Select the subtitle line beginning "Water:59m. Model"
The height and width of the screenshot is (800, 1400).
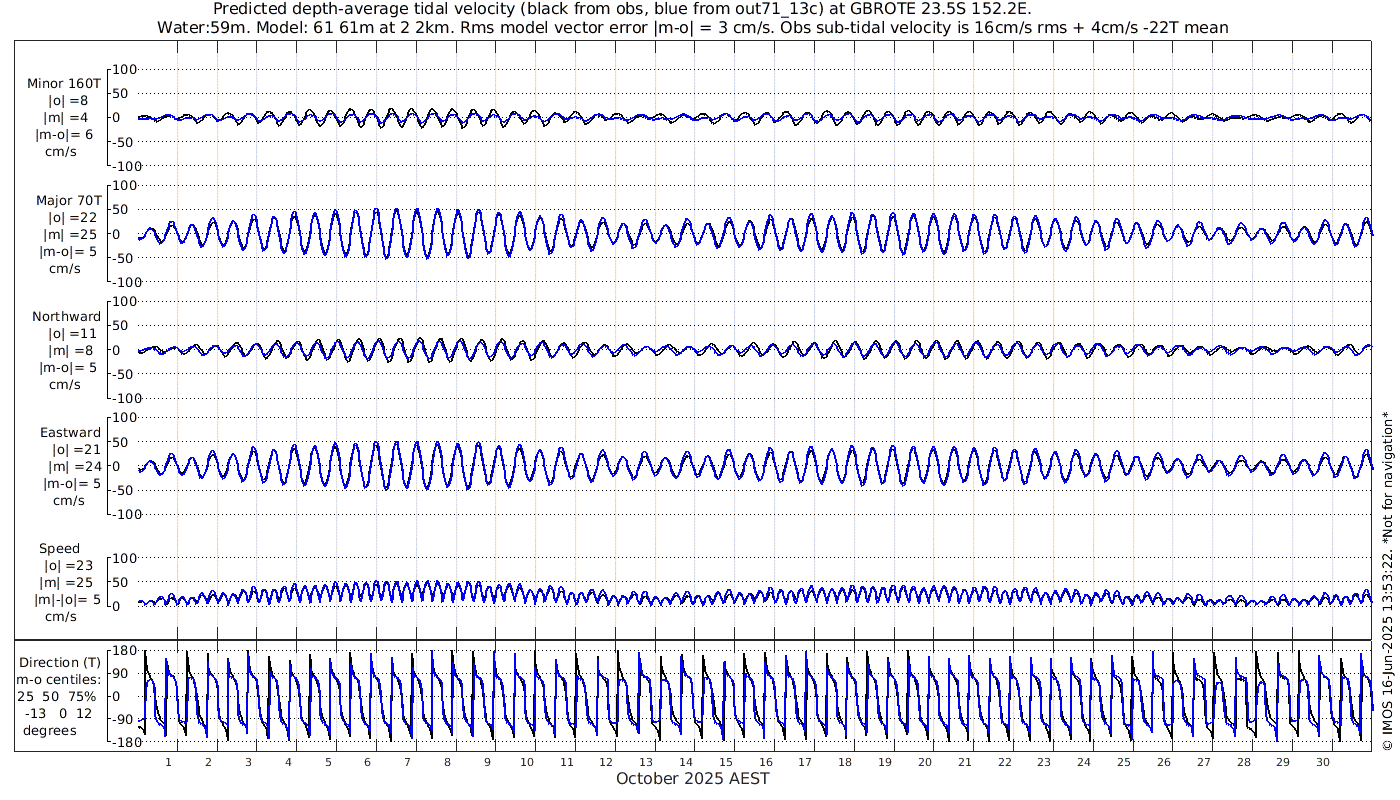click(x=693, y=27)
